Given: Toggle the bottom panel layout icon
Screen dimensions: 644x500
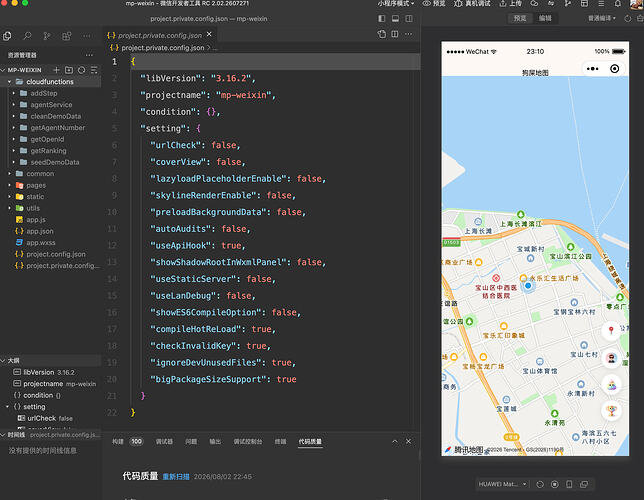Looking at the screenshot, I should tap(395, 18).
